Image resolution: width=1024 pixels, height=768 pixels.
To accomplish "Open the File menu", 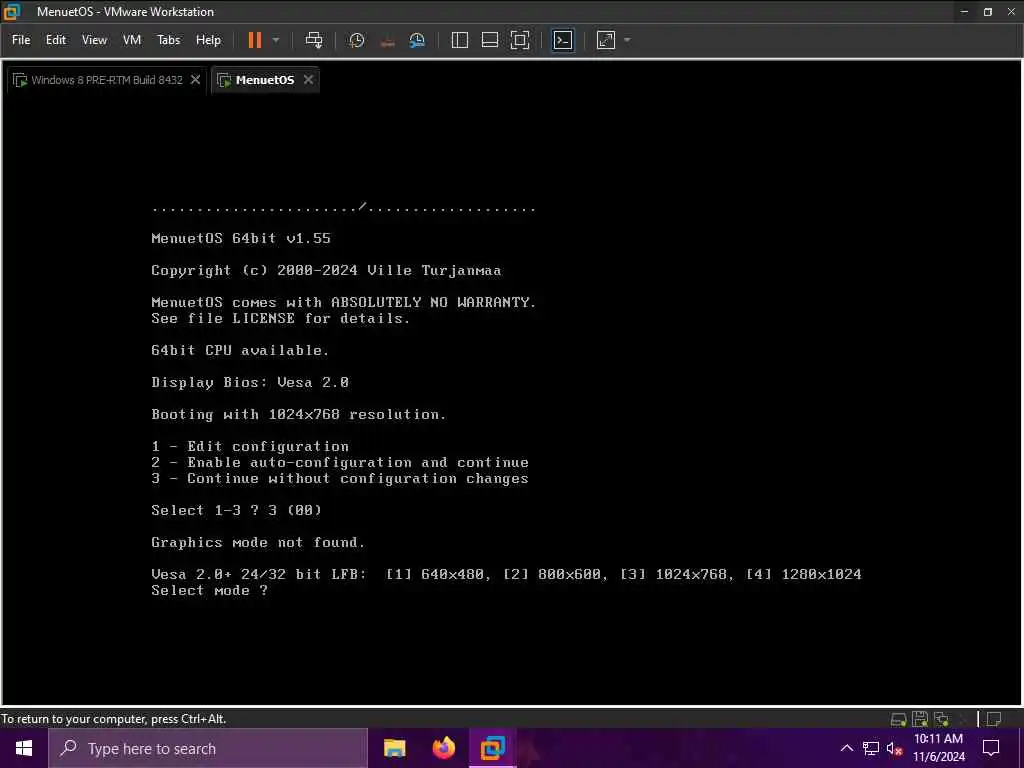I will (21, 40).
